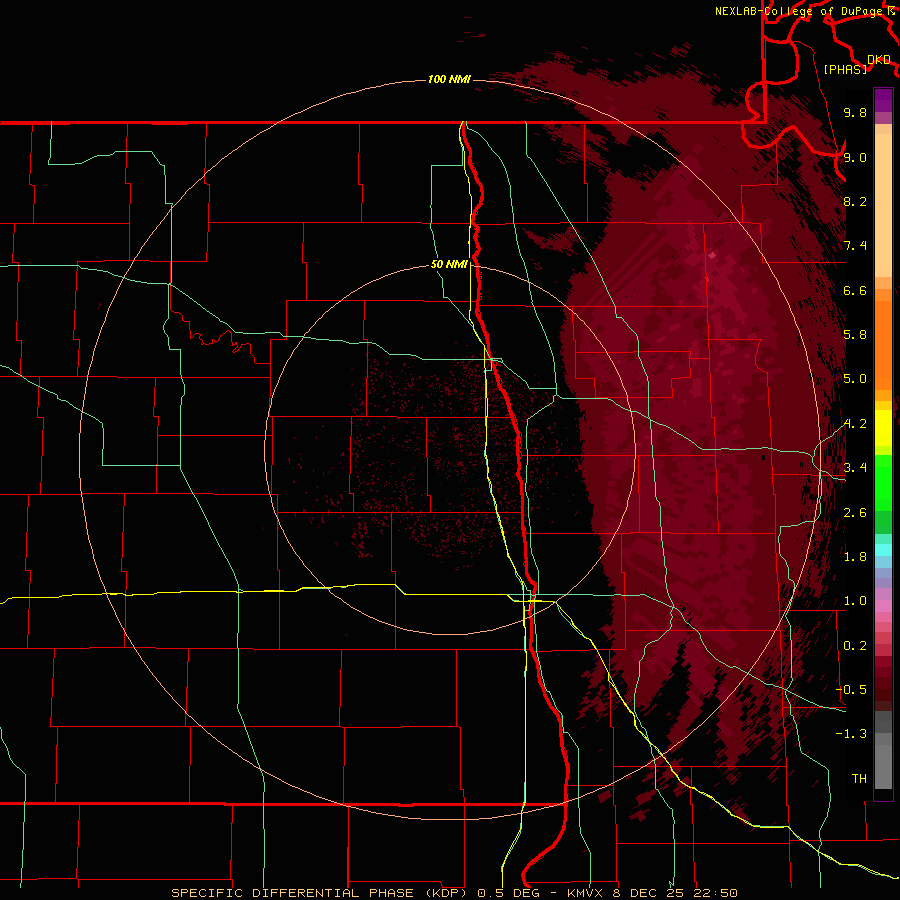This screenshot has width=900, height=900.
Task: Click the [PHAS] units label
Action: (845, 69)
